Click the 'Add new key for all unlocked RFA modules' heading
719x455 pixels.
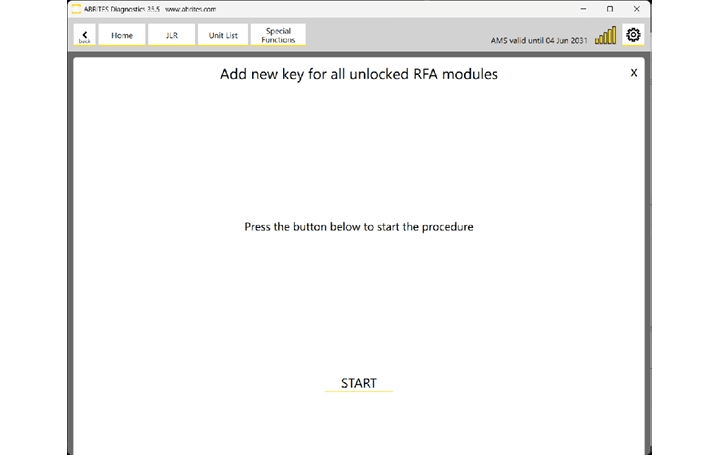click(359, 74)
